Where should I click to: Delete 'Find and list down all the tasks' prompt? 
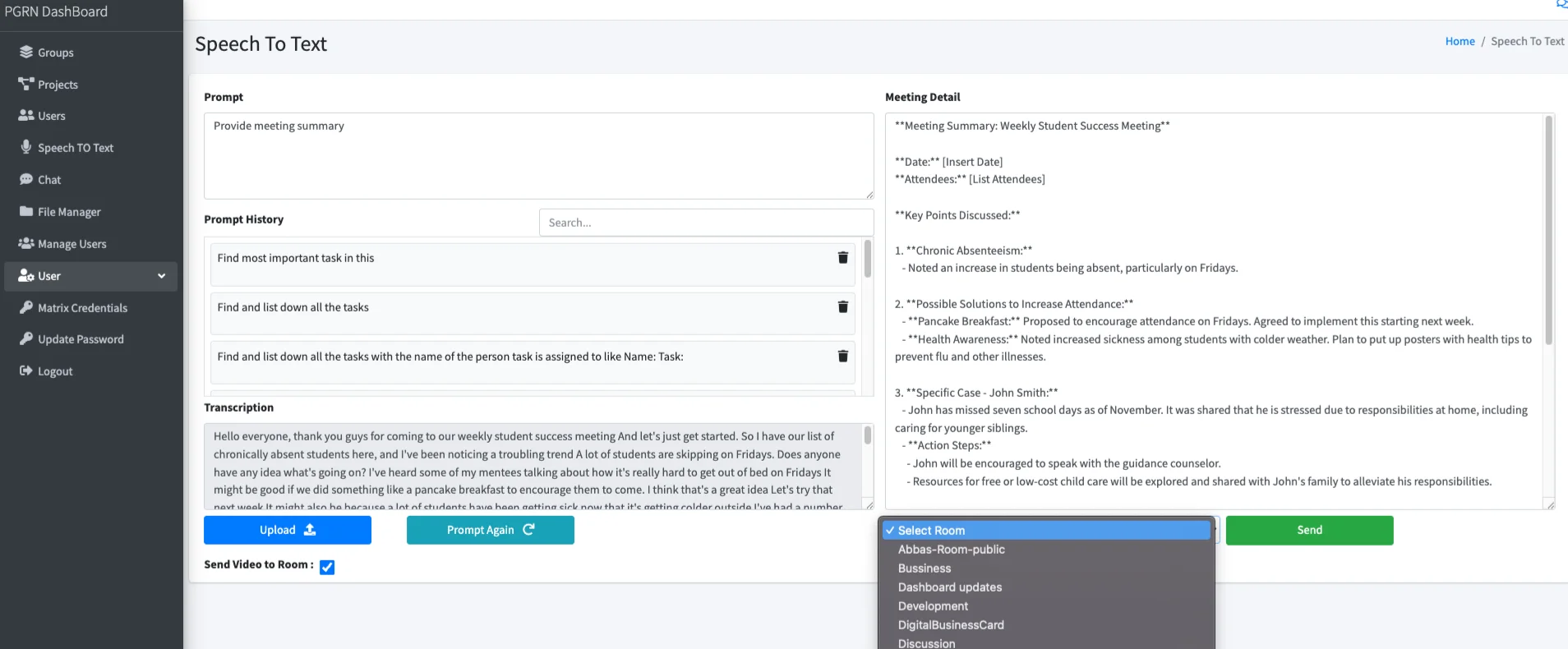tap(842, 307)
